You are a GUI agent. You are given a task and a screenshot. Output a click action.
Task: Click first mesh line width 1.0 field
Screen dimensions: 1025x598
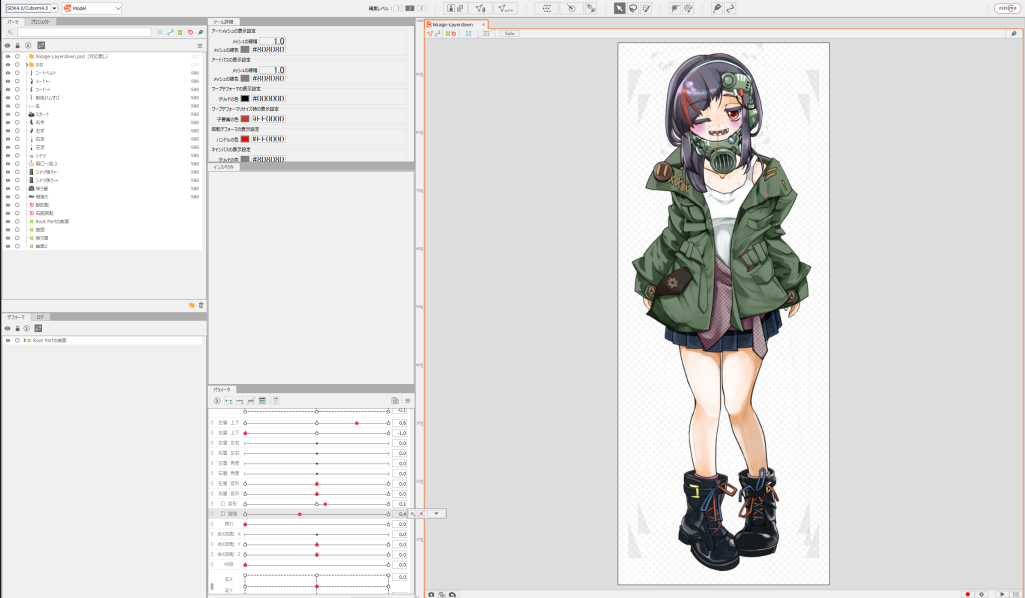point(272,41)
